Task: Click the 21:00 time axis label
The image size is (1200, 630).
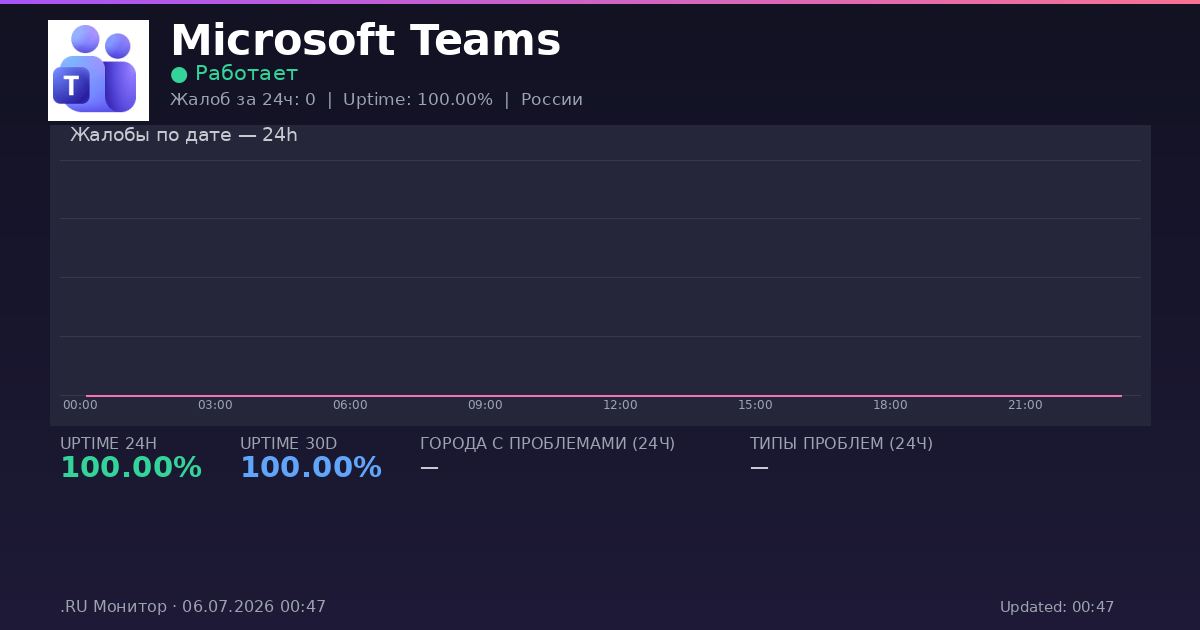Action: [1025, 405]
